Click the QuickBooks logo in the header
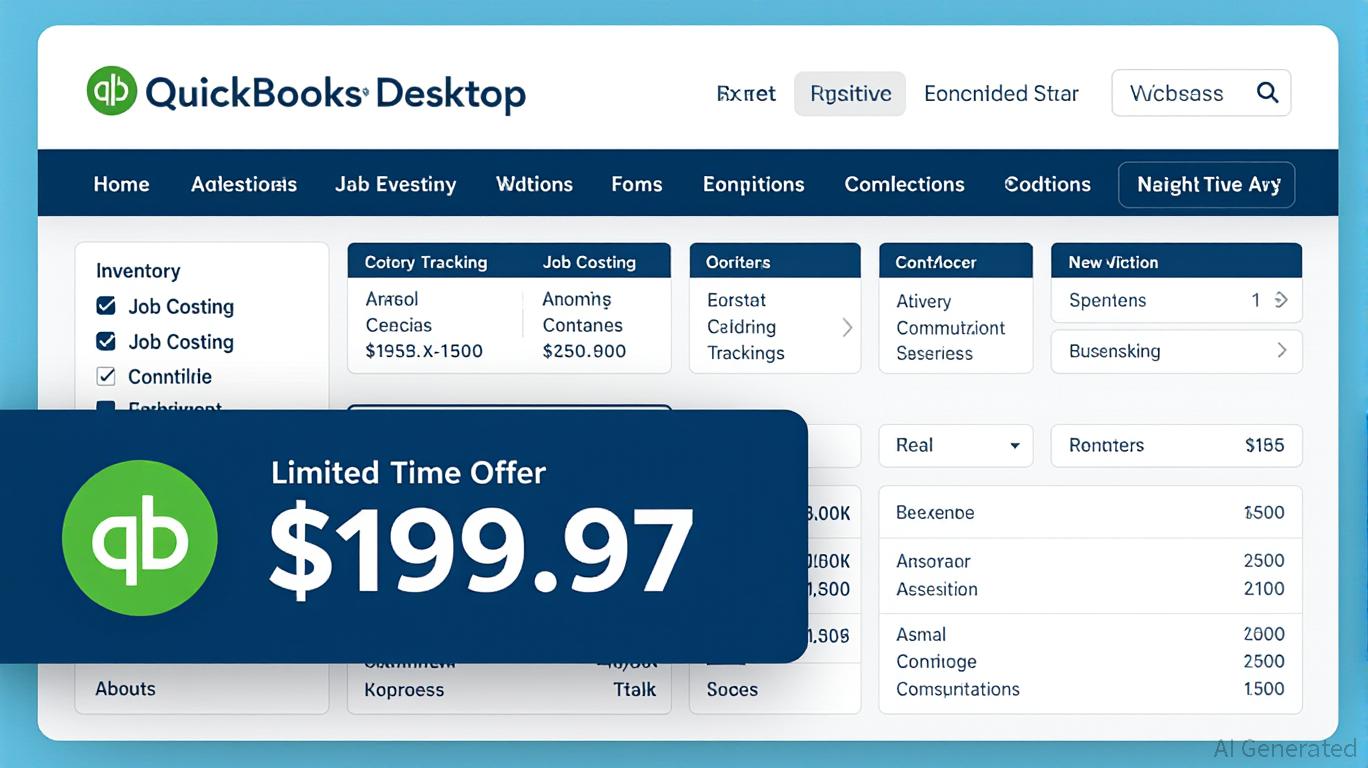The height and width of the screenshot is (768, 1368). (112, 92)
